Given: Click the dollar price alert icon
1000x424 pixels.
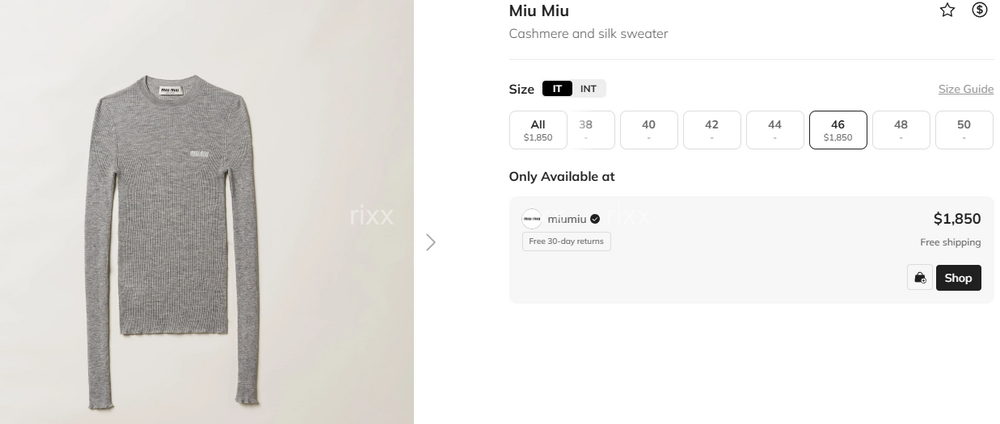Looking at the screenshot, I should click(x=980, y=10).
